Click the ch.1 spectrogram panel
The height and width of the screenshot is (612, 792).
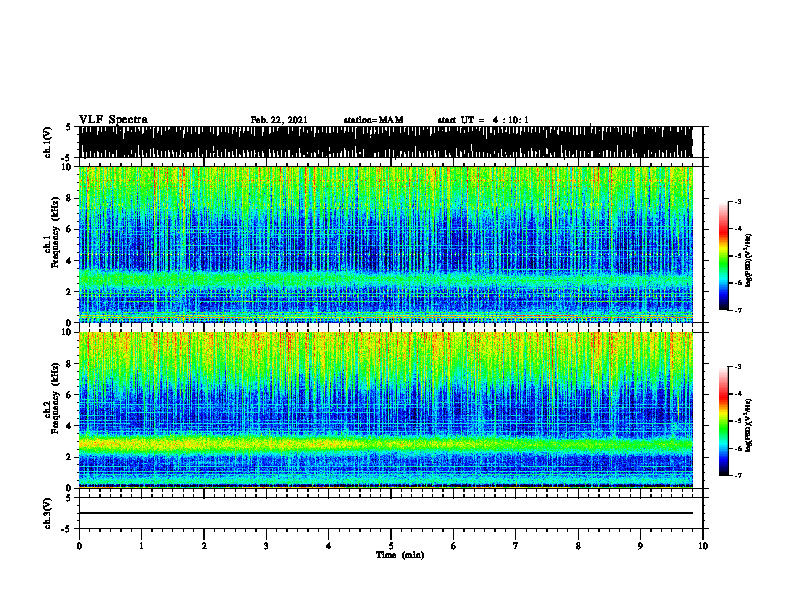[x=385, y=244]
